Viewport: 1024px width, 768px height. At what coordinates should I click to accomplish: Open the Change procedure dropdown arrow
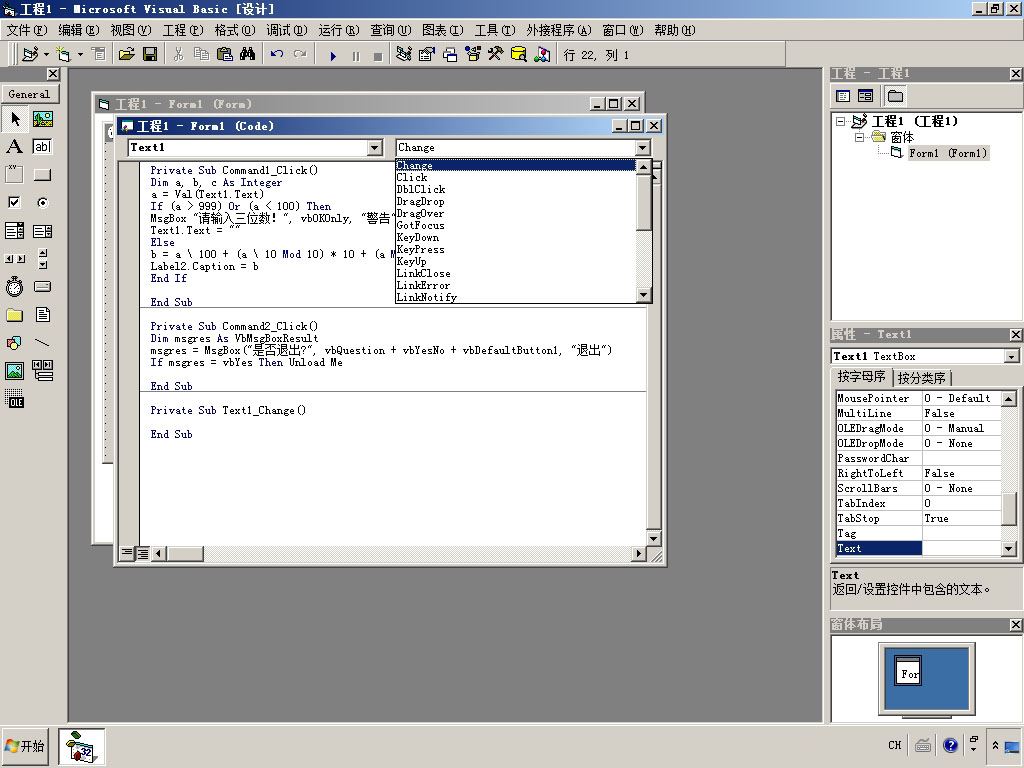point(643,148)
